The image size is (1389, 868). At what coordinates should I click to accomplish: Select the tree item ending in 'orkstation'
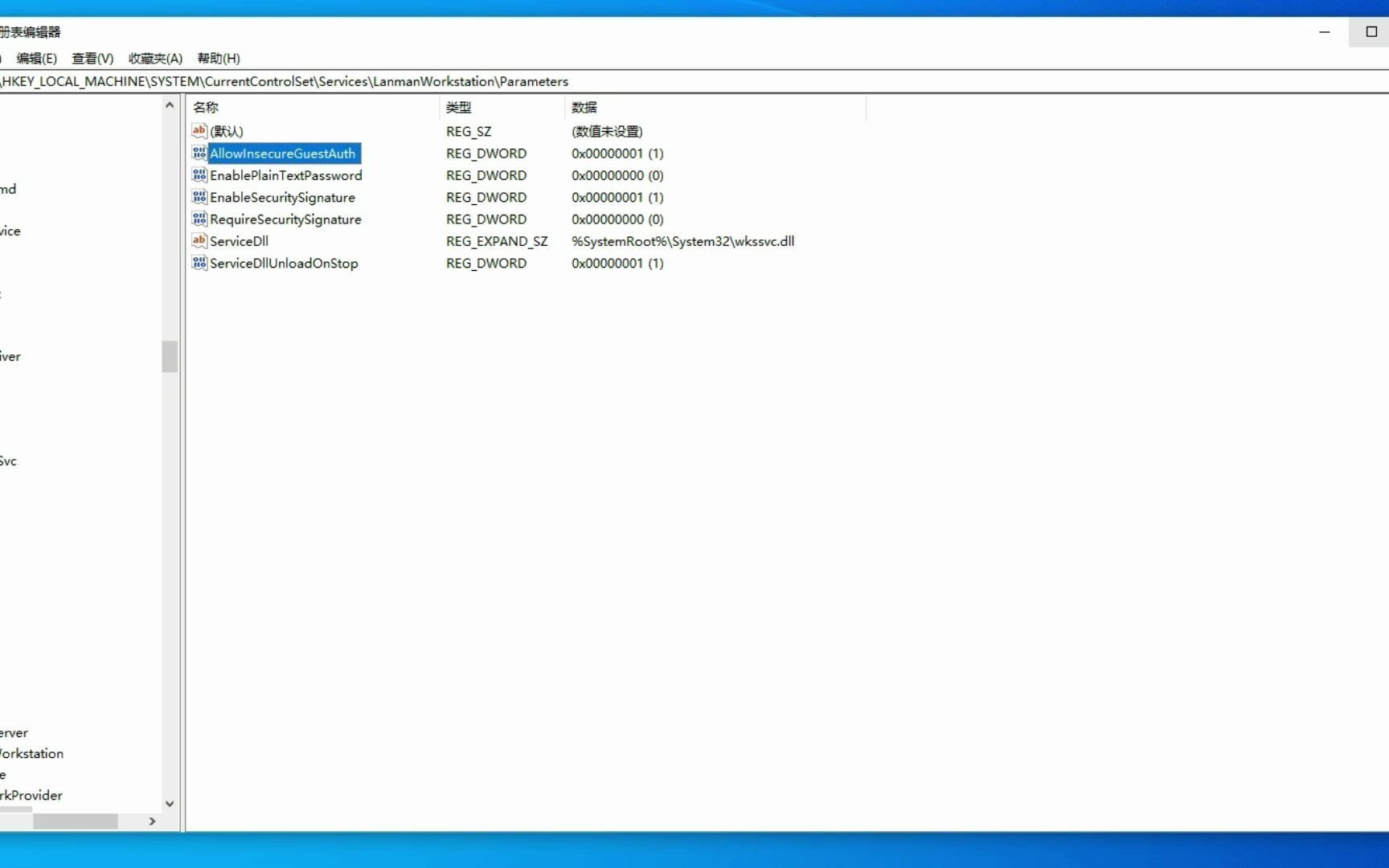coord(31,754)
